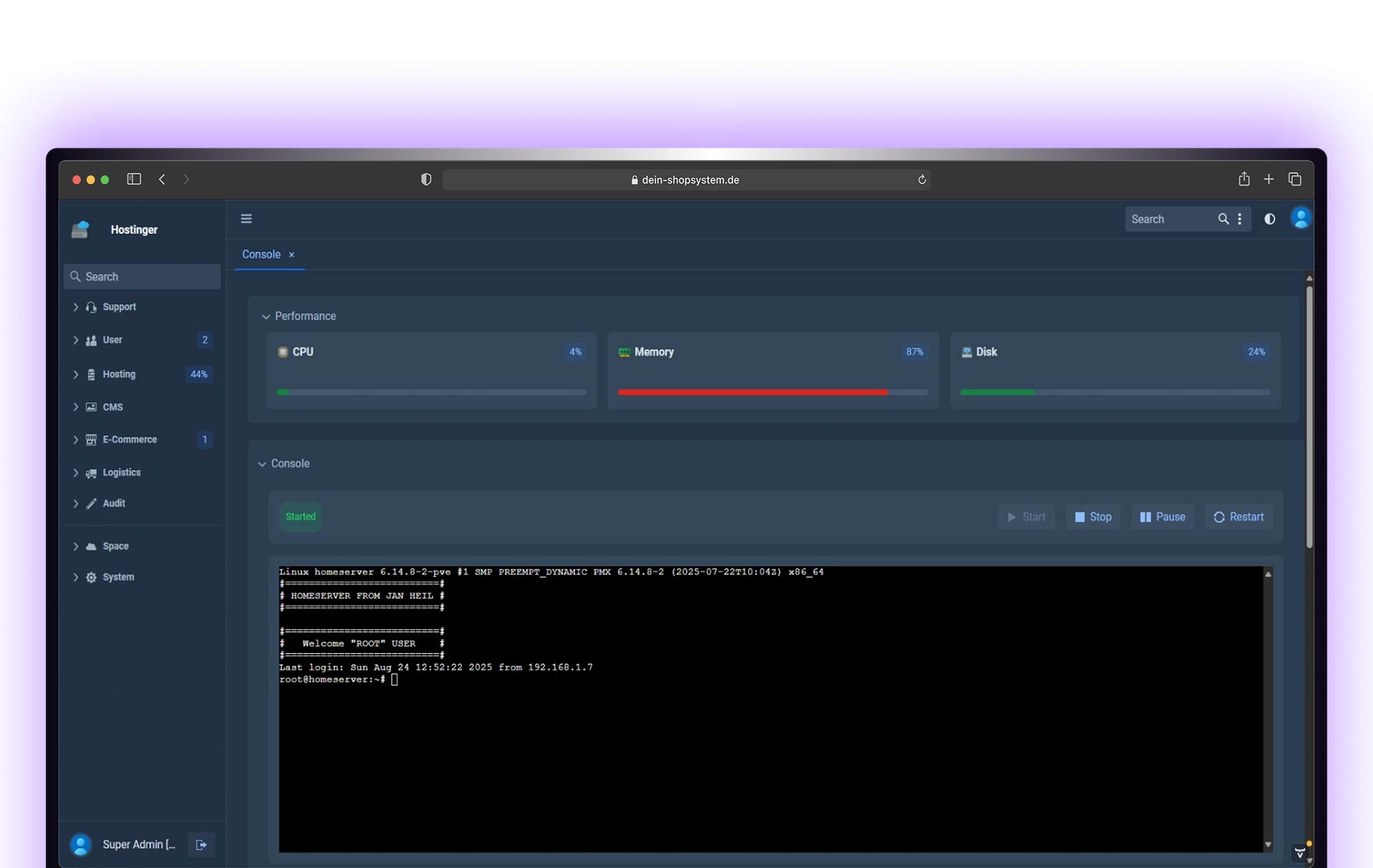The width and height of the screenshot is (1373, 868).
Task: Expand the E-Commerce menu group
Action: pos(129,439)
